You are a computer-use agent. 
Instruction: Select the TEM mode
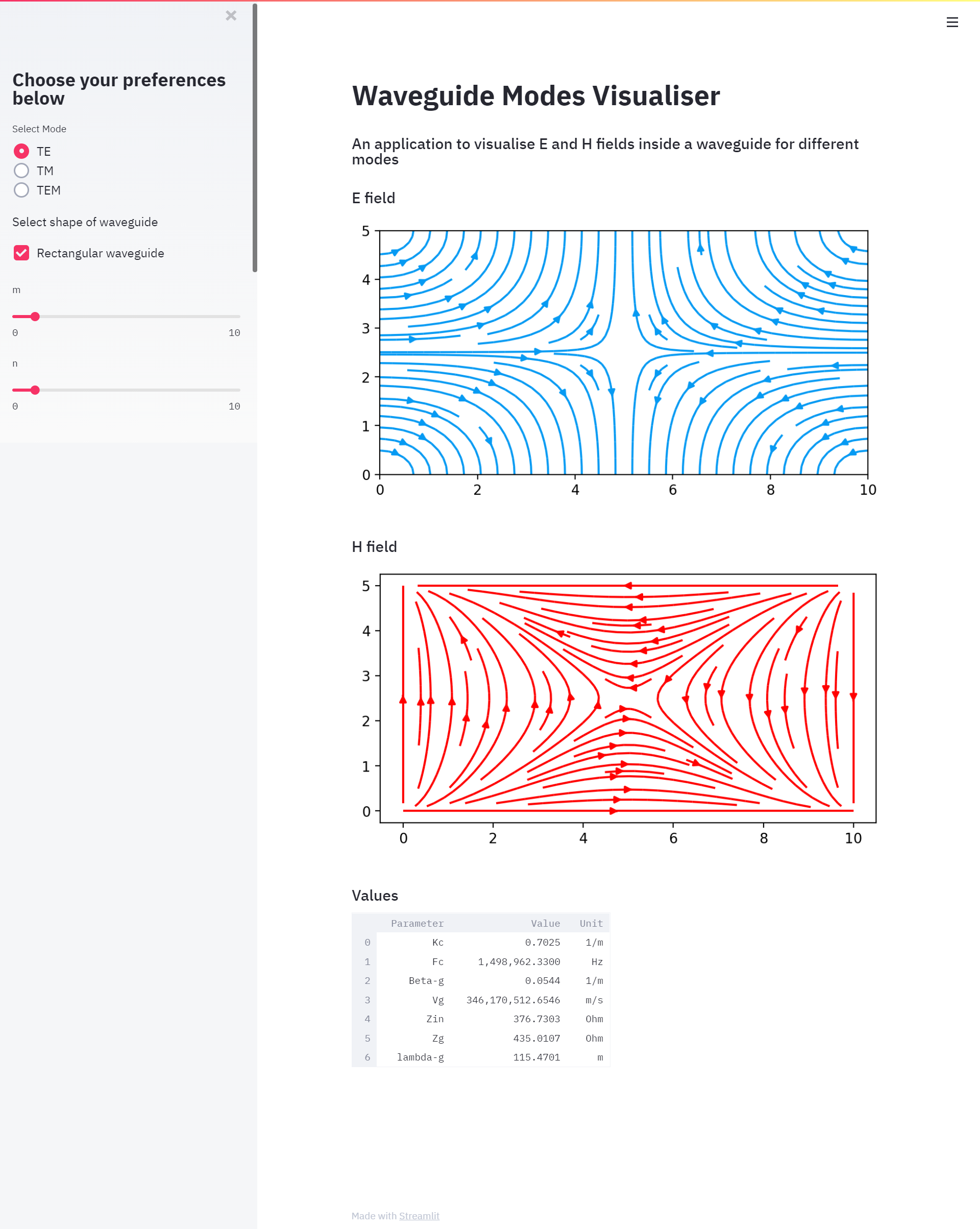[21, 190]
